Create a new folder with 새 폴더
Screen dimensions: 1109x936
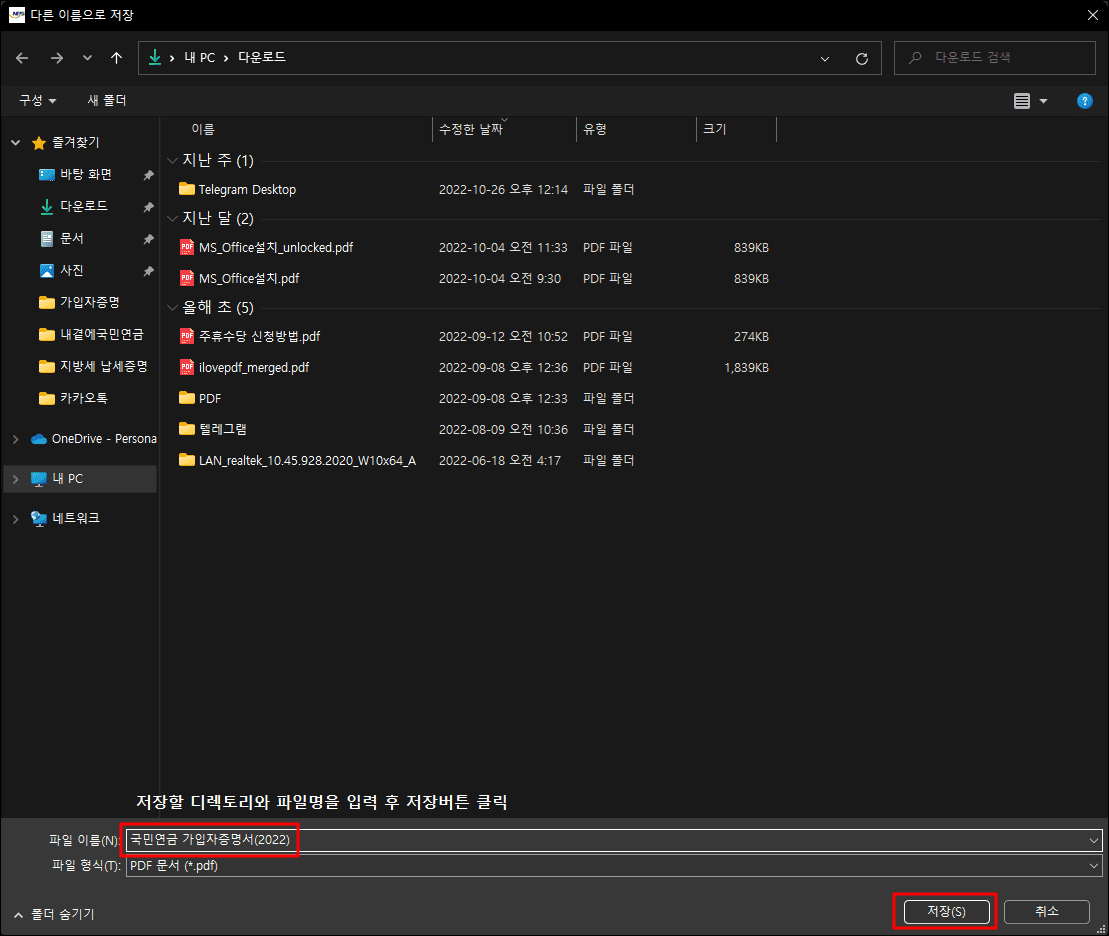point(107,100)
